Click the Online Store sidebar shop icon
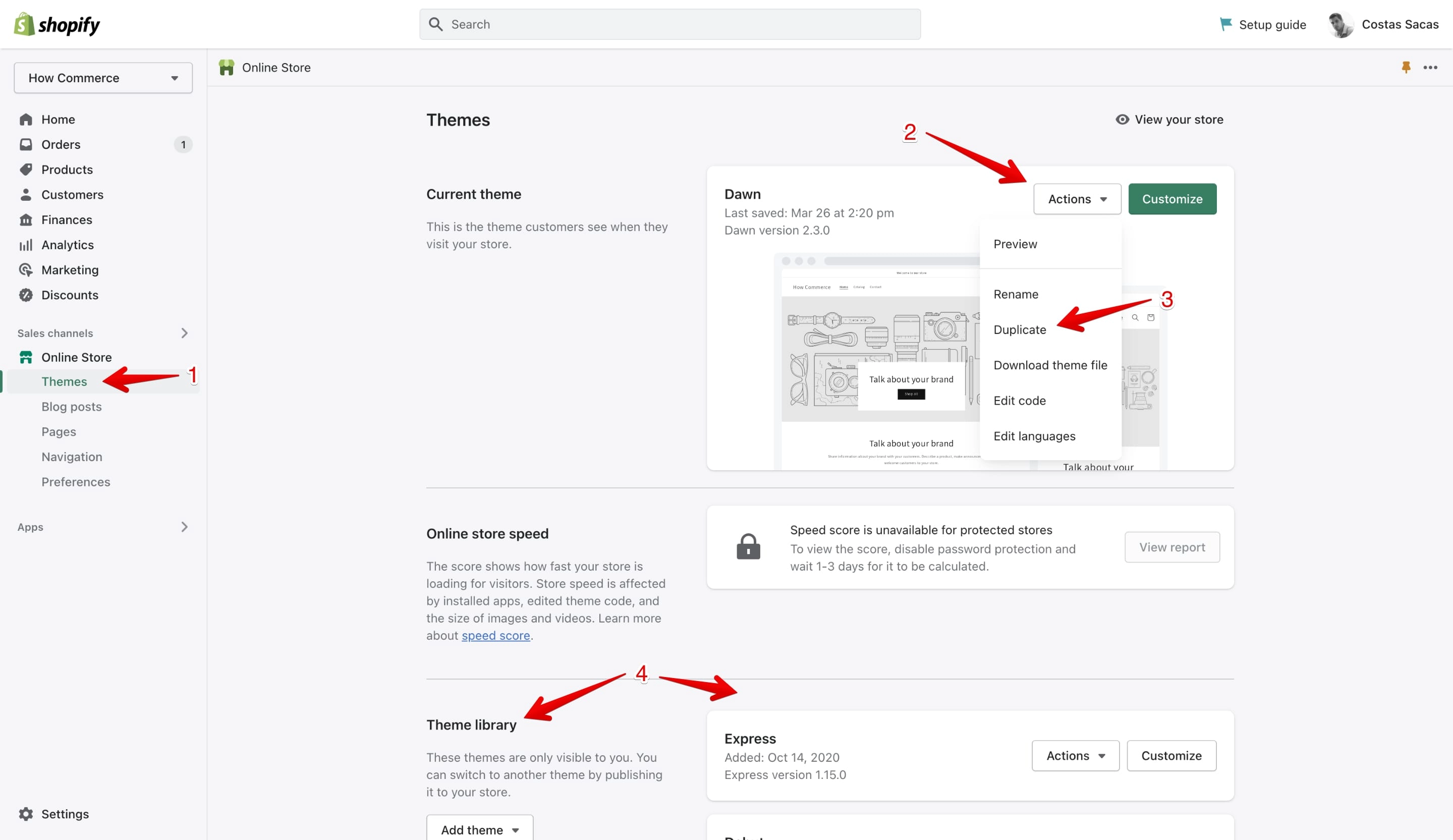 (x=26, y=358)
